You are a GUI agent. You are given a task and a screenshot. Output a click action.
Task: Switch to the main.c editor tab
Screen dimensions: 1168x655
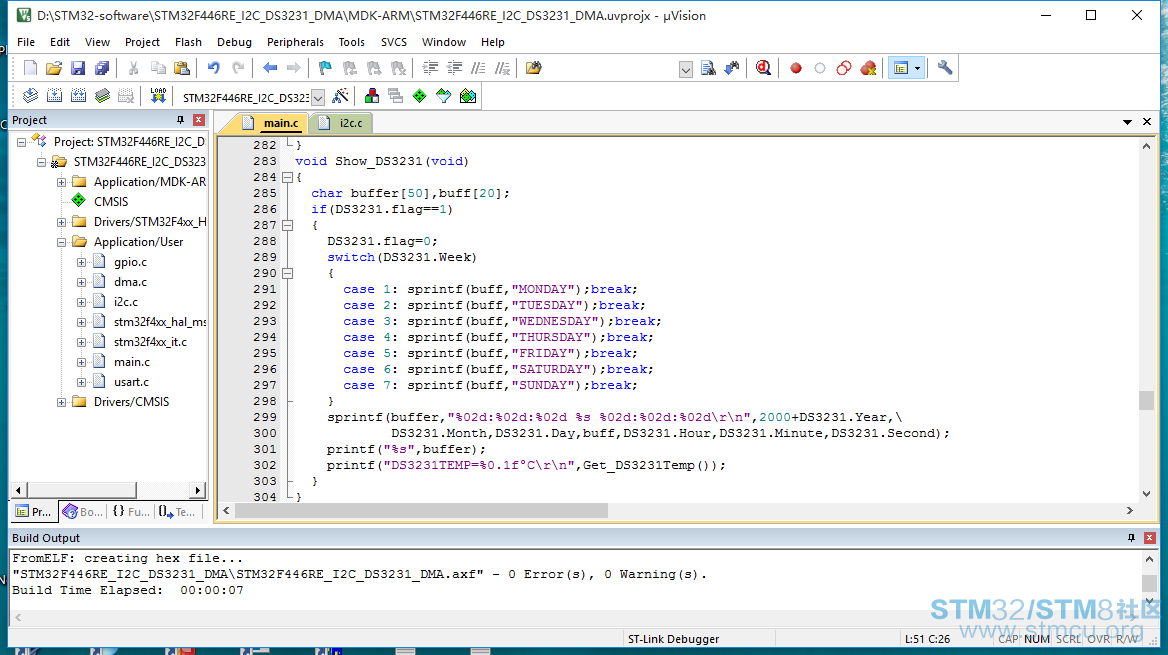pyautogui.click(x=273, y=123)
